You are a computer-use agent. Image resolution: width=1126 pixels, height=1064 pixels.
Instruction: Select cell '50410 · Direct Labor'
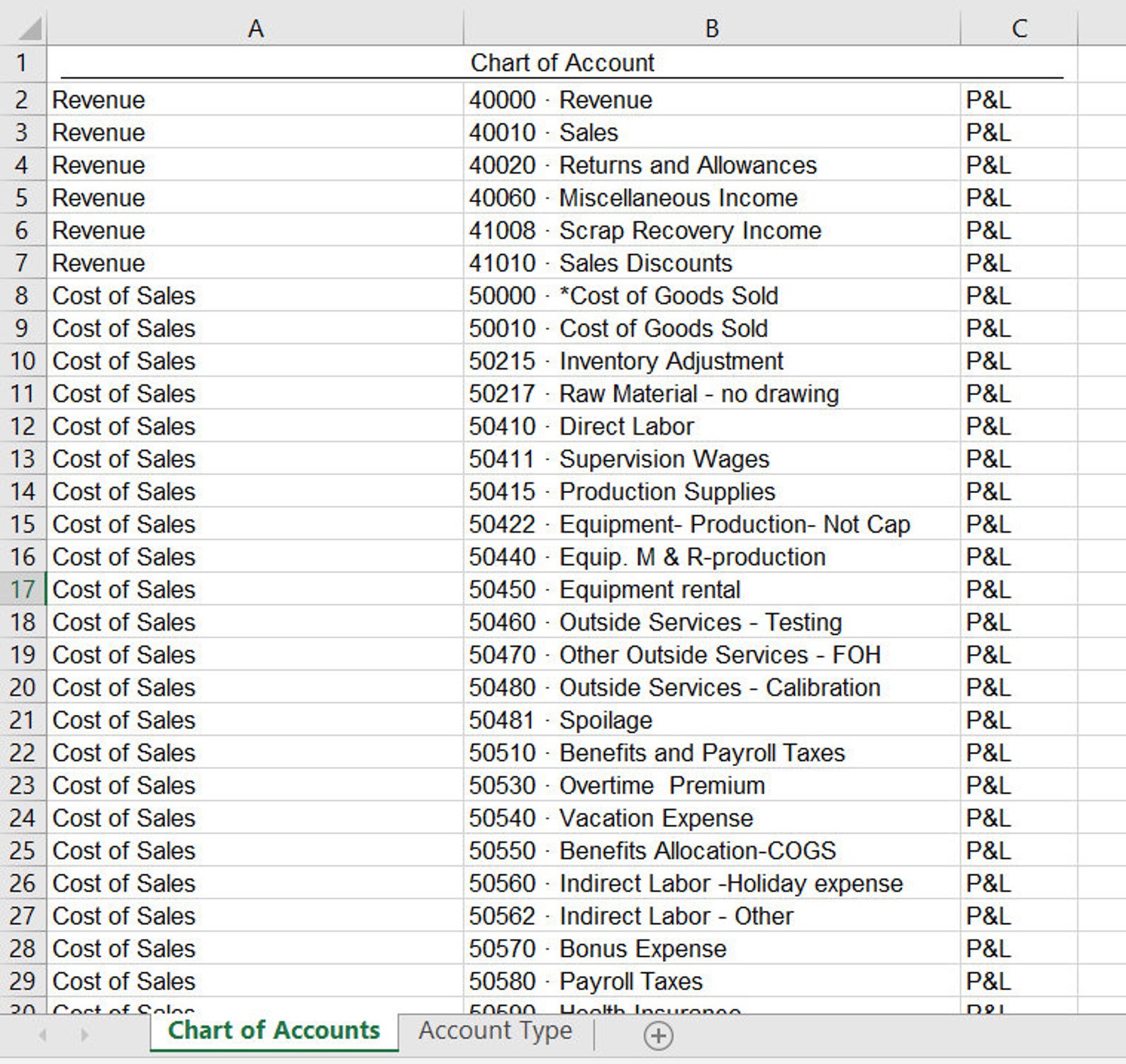tap(712, 426)
